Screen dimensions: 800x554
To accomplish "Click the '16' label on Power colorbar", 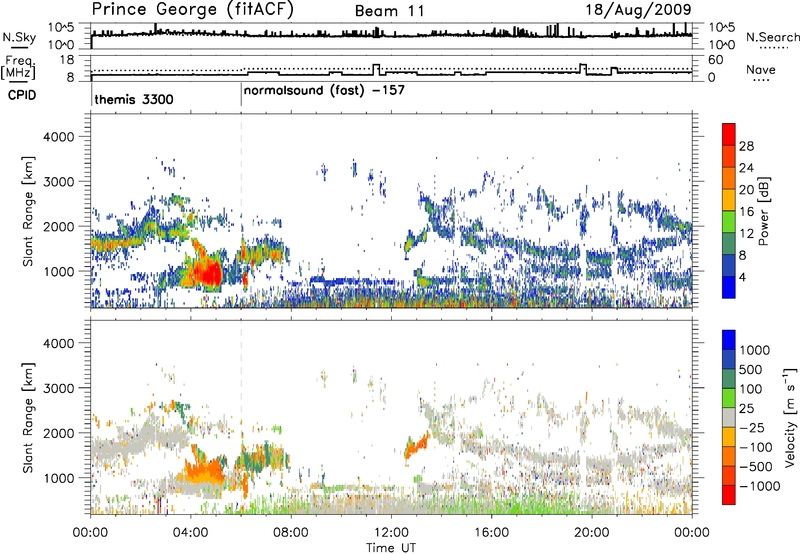I will (x=746, y=212).
